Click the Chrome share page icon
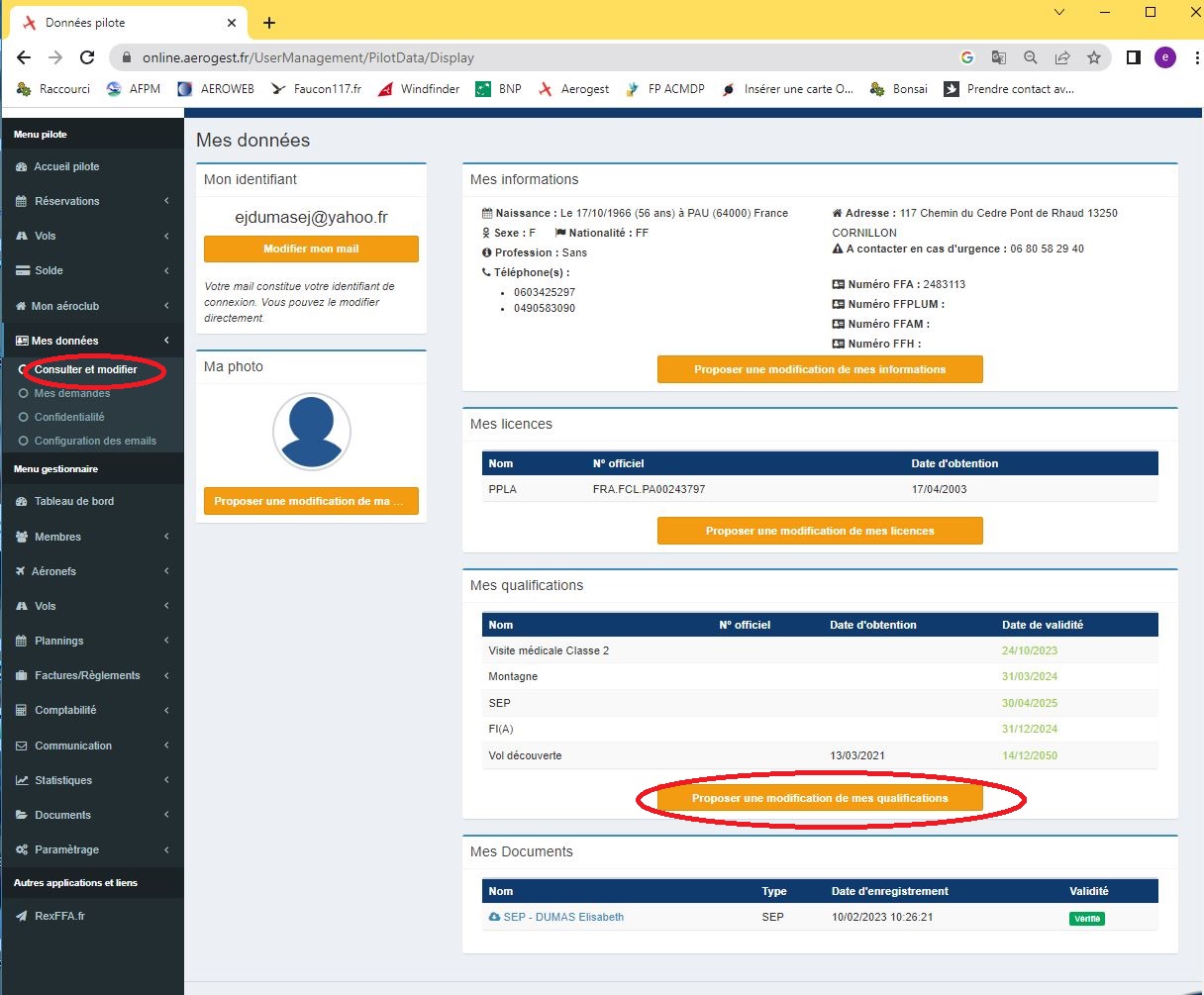 pos(1062,57)
